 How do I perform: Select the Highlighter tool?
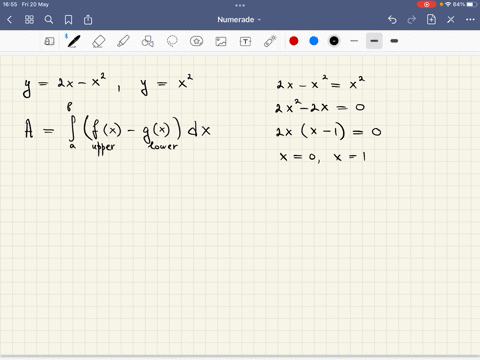tap(123, 41)
